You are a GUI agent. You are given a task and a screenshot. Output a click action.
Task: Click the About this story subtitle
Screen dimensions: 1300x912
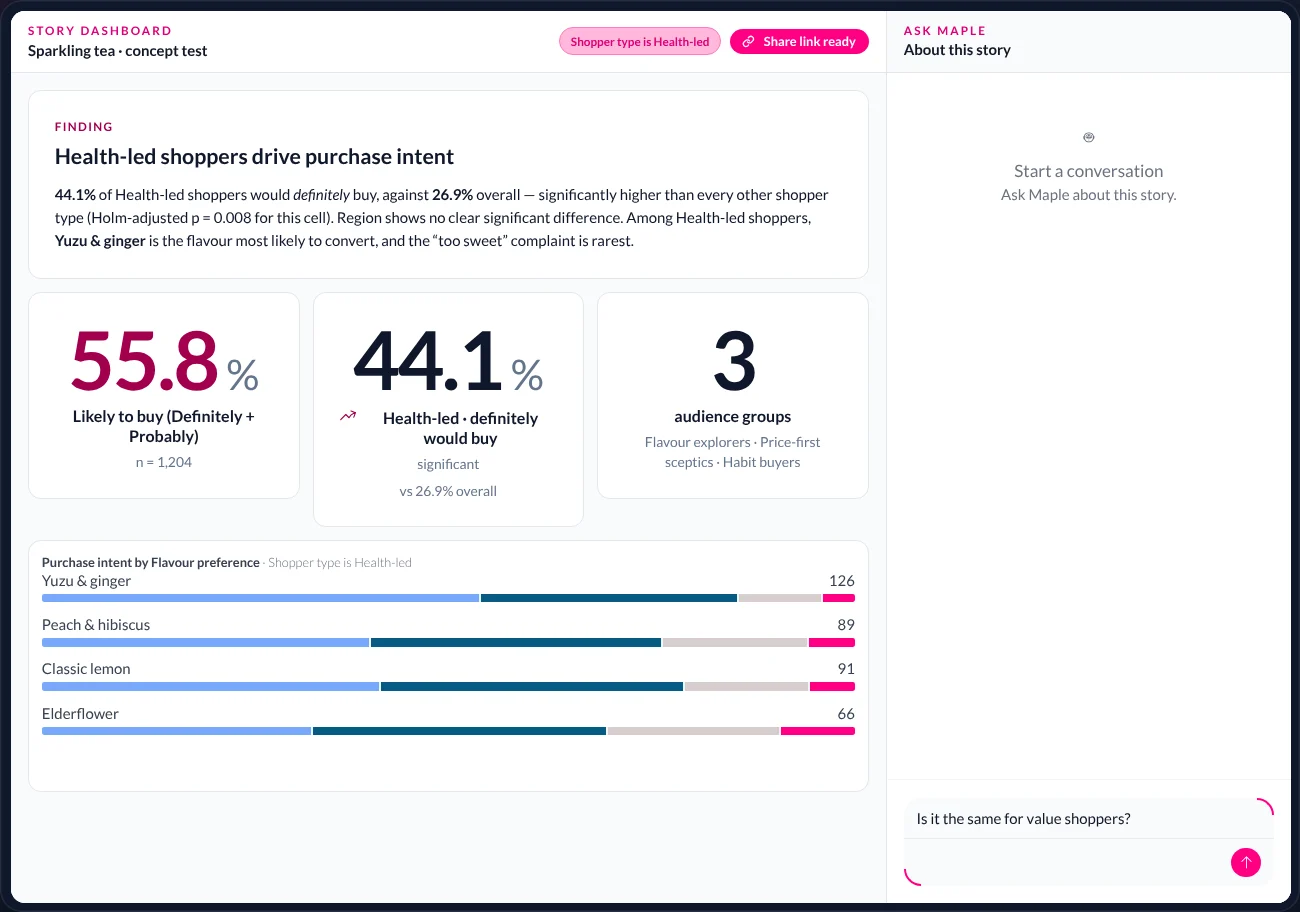tap(957, 50)
